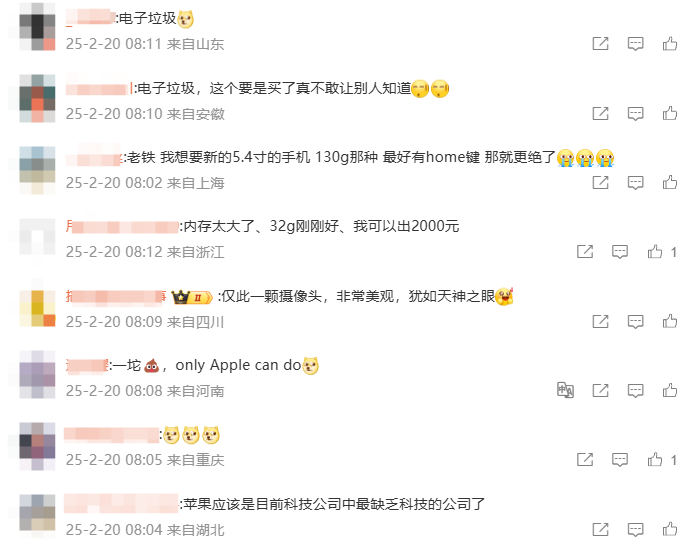Open avatar of the 河南 commenter

click(x=37, y=374)
